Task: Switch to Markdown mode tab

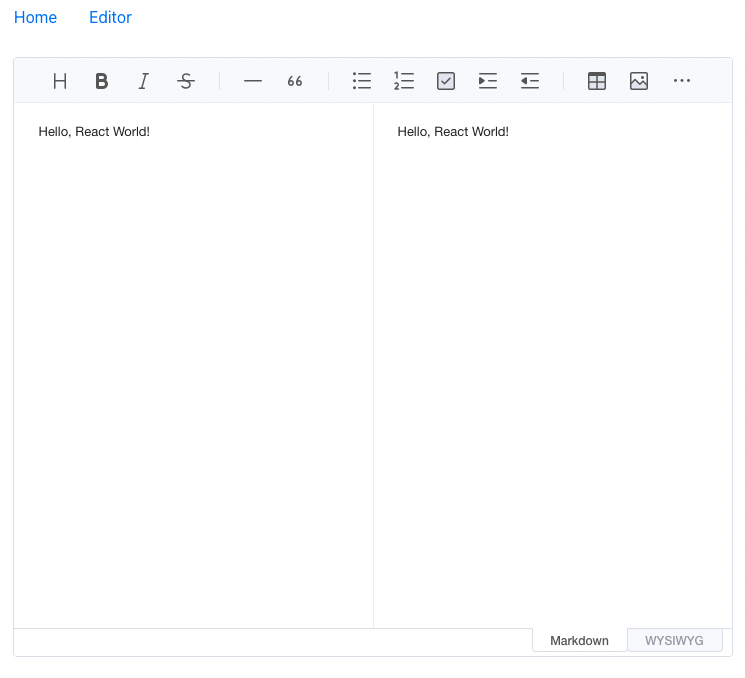Action: coord(579,640)
